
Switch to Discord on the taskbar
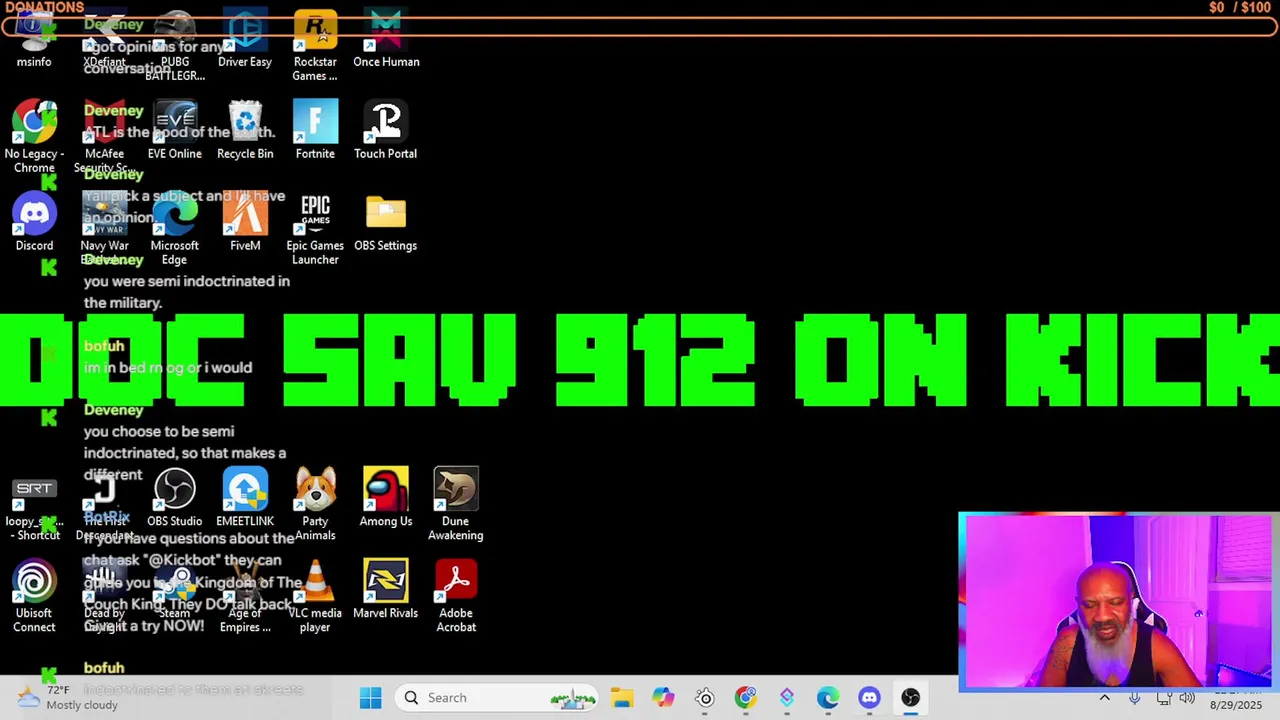pos(869,698)
